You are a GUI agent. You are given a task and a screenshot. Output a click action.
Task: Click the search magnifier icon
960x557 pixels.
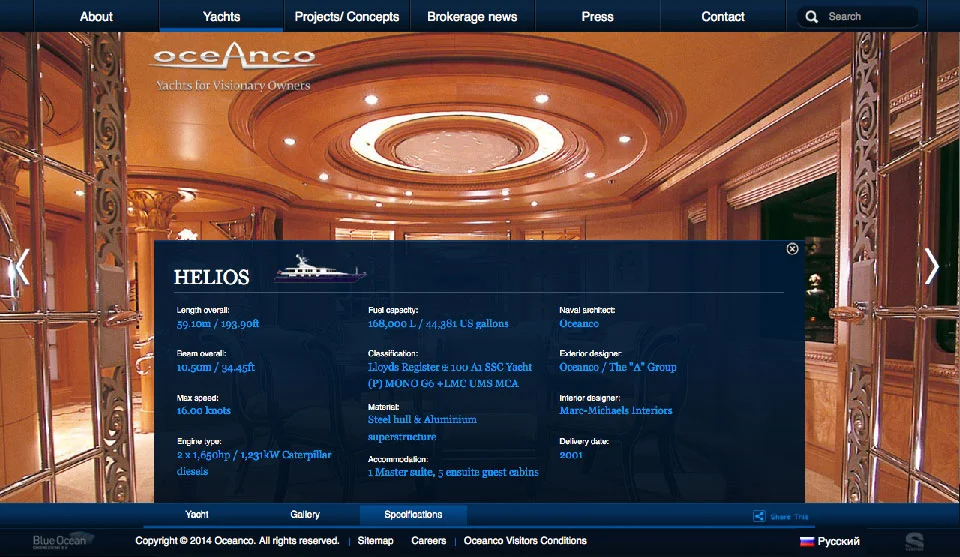(811, 17)
